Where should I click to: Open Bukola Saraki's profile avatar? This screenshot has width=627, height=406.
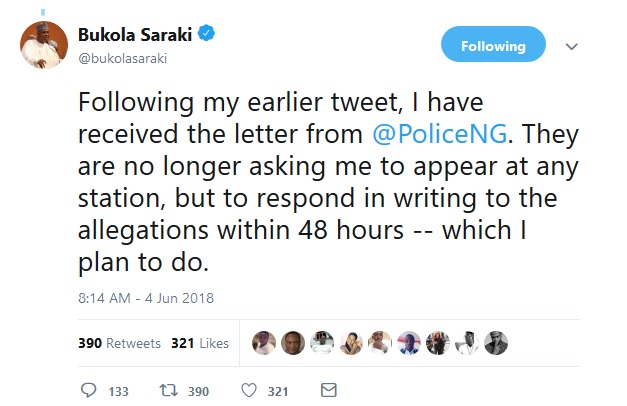click(45, 45)
